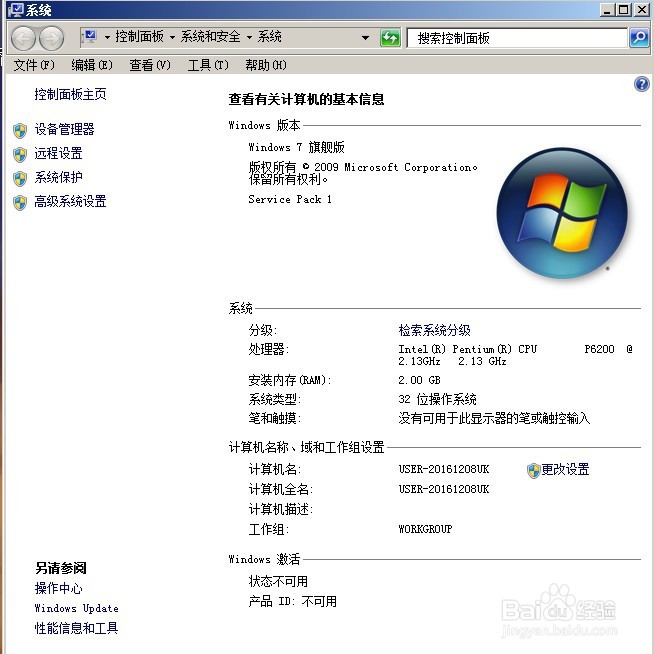This screenshot has height=654, width=654.
Task: Click the shield icon beside 高级系统设置
Action: point(20,203)
